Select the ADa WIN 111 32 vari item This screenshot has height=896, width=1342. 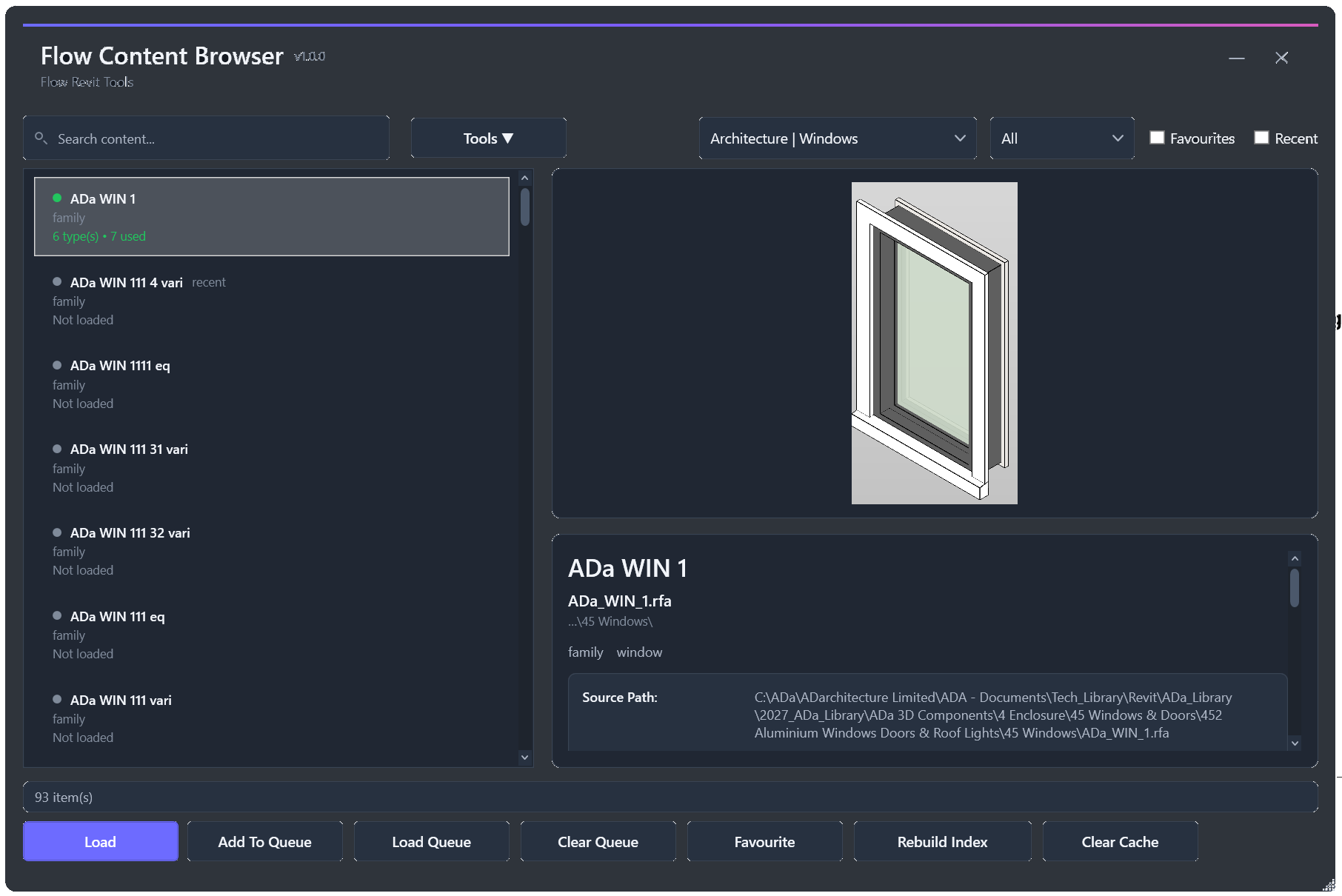(272, 551)
